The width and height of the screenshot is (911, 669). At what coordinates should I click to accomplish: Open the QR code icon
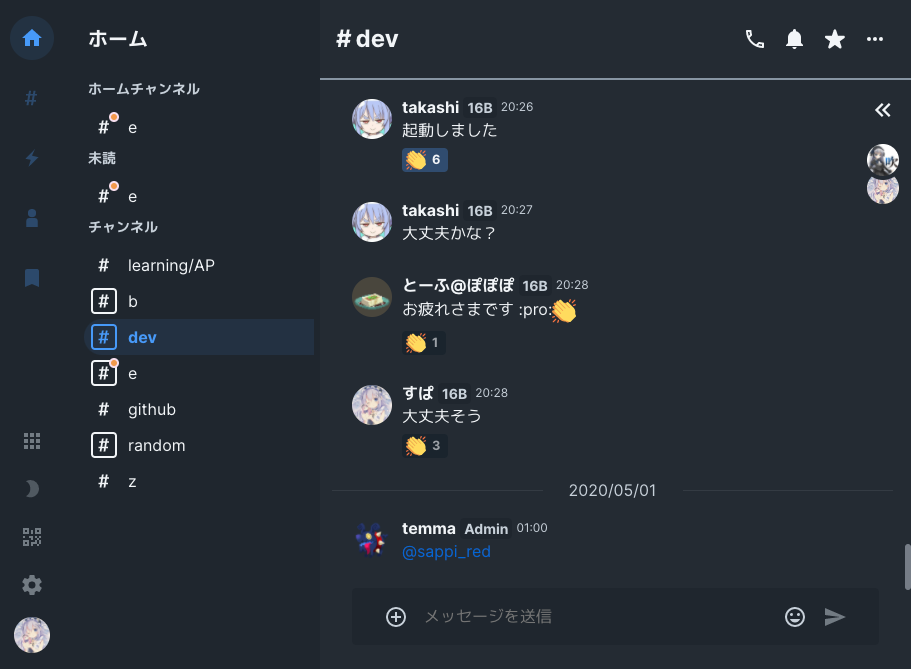pyautogui.click(x=31, y=537)
